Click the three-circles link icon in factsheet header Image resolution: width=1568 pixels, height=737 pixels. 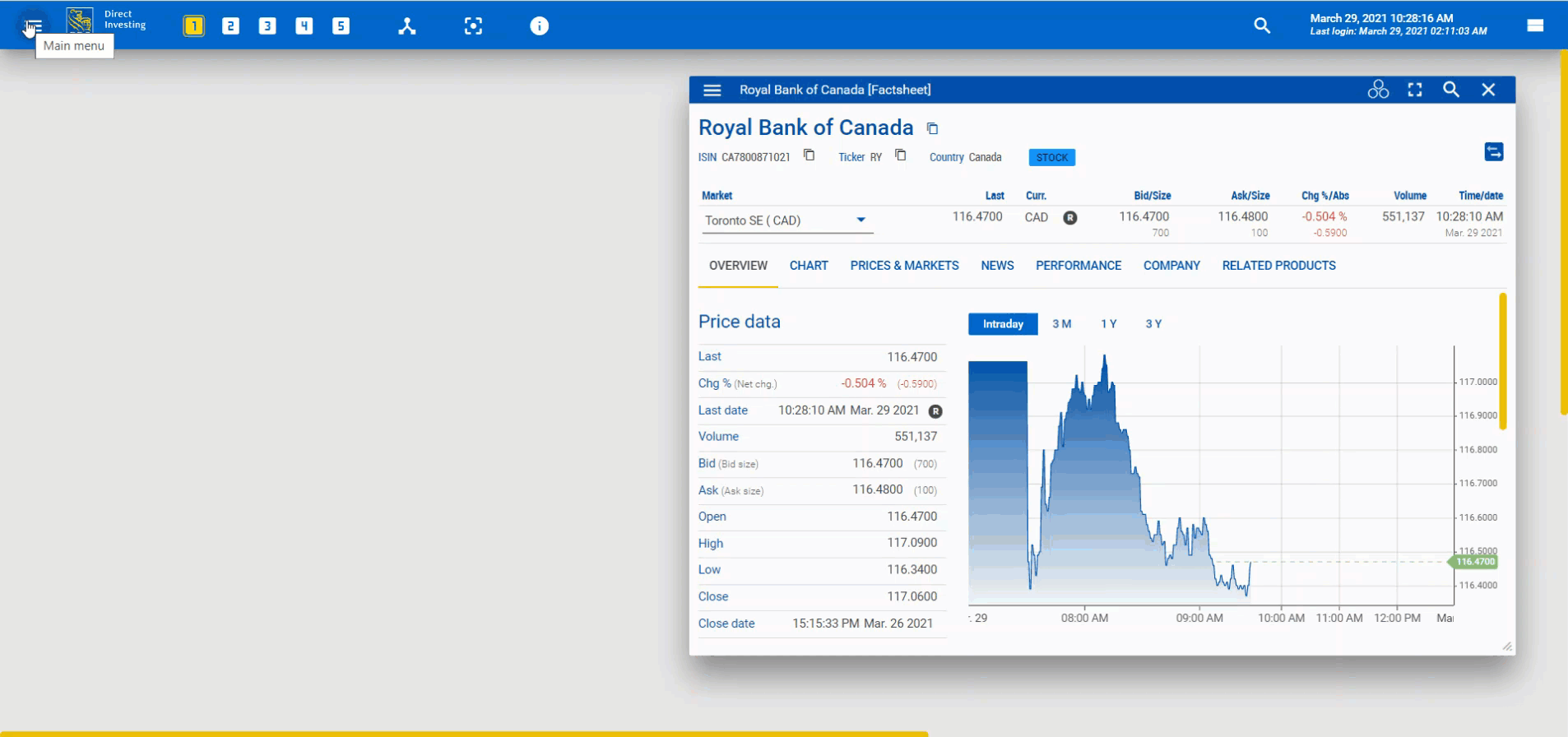(x=1378, y=90)
